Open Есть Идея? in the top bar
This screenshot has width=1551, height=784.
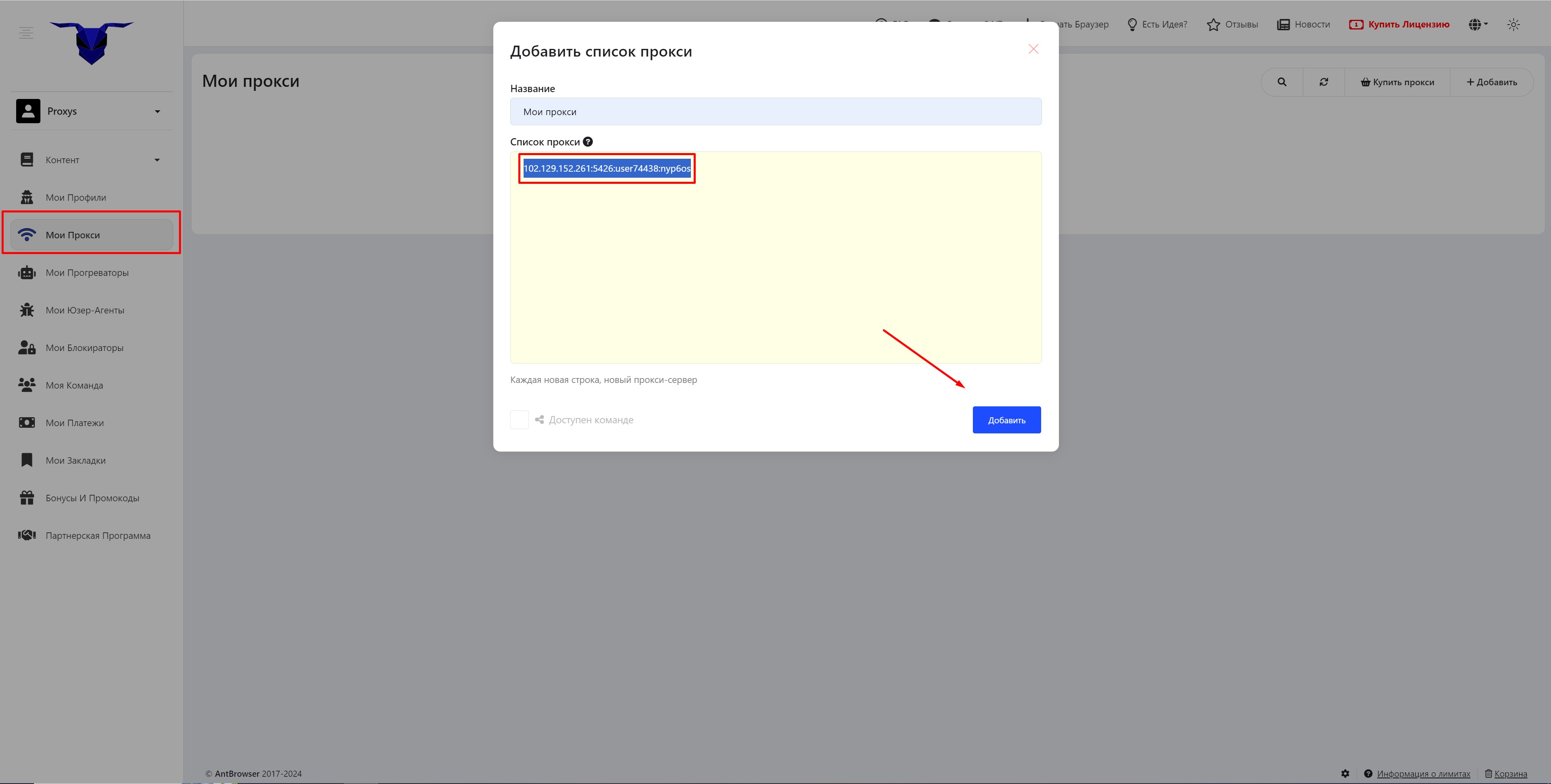coord(1157,24)
